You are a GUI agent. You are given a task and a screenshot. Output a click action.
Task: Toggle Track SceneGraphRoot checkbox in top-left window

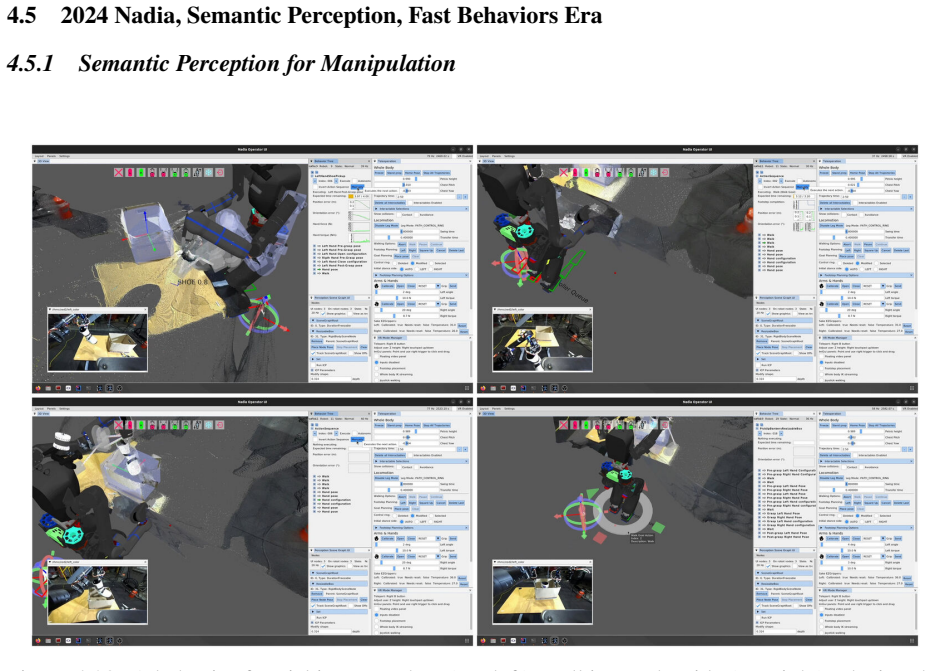pyautogui.click(x=313, y=353)
